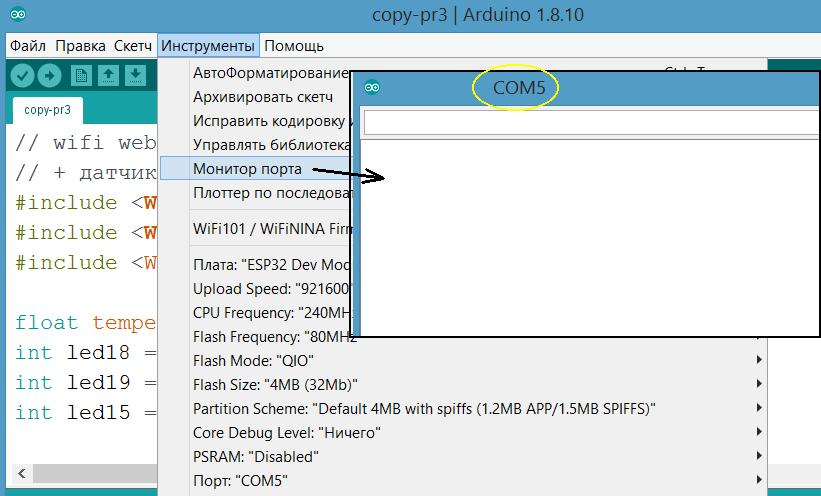Click 'led18' variable in code
The height and width of the screenshot is (496, 821).
(x=98, y=352)
